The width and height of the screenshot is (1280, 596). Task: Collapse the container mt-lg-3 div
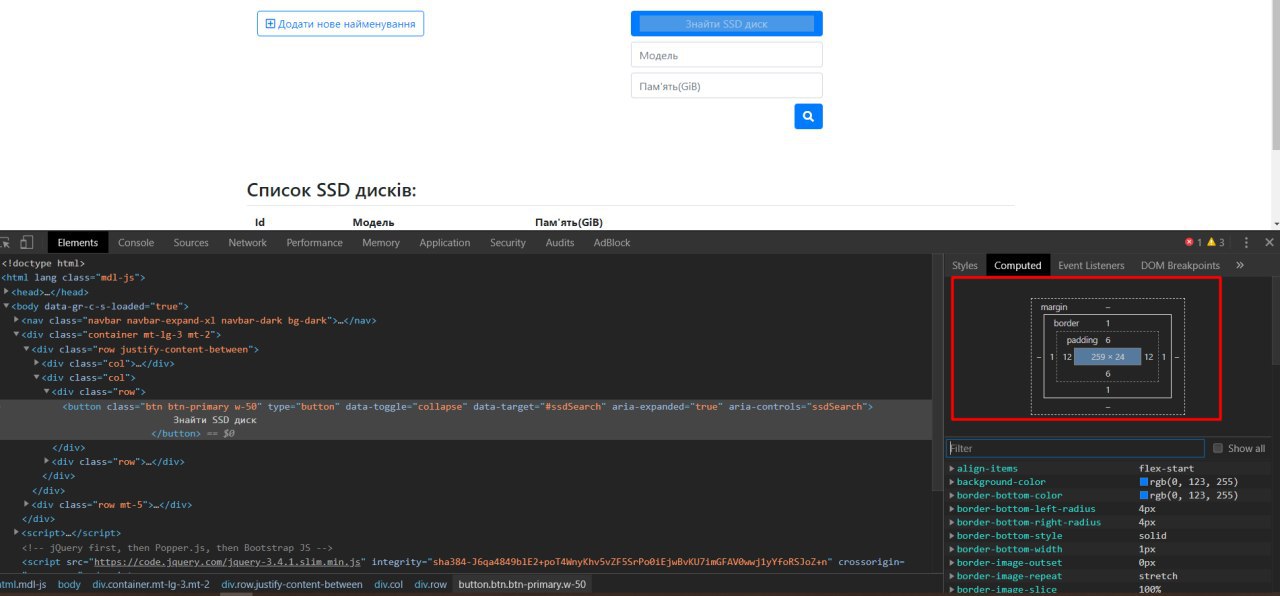click(x=17, y=335)
